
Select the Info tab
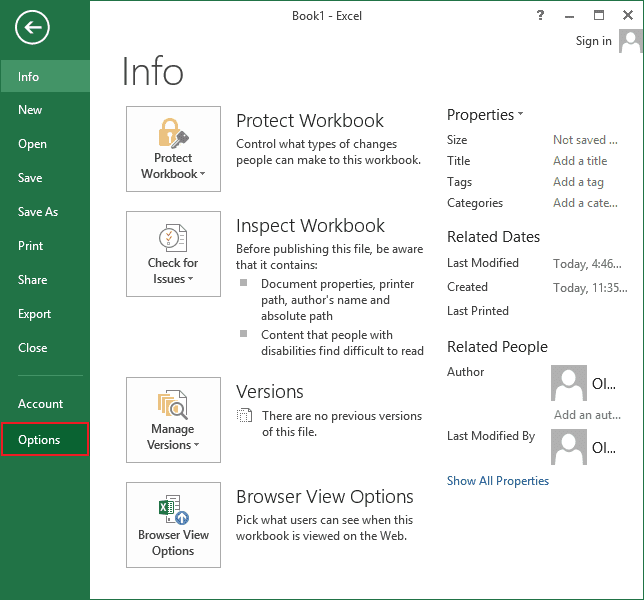(45, 76)
